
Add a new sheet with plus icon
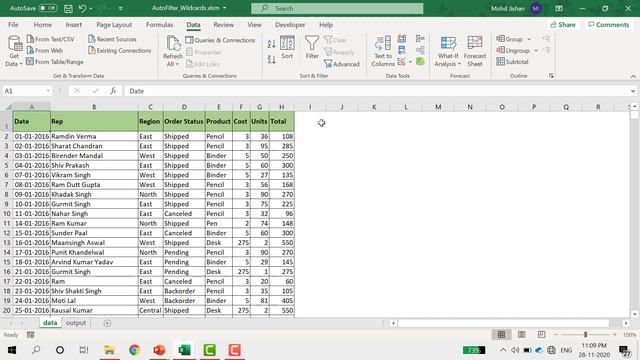pyautogui.click(x=107, y=323)
